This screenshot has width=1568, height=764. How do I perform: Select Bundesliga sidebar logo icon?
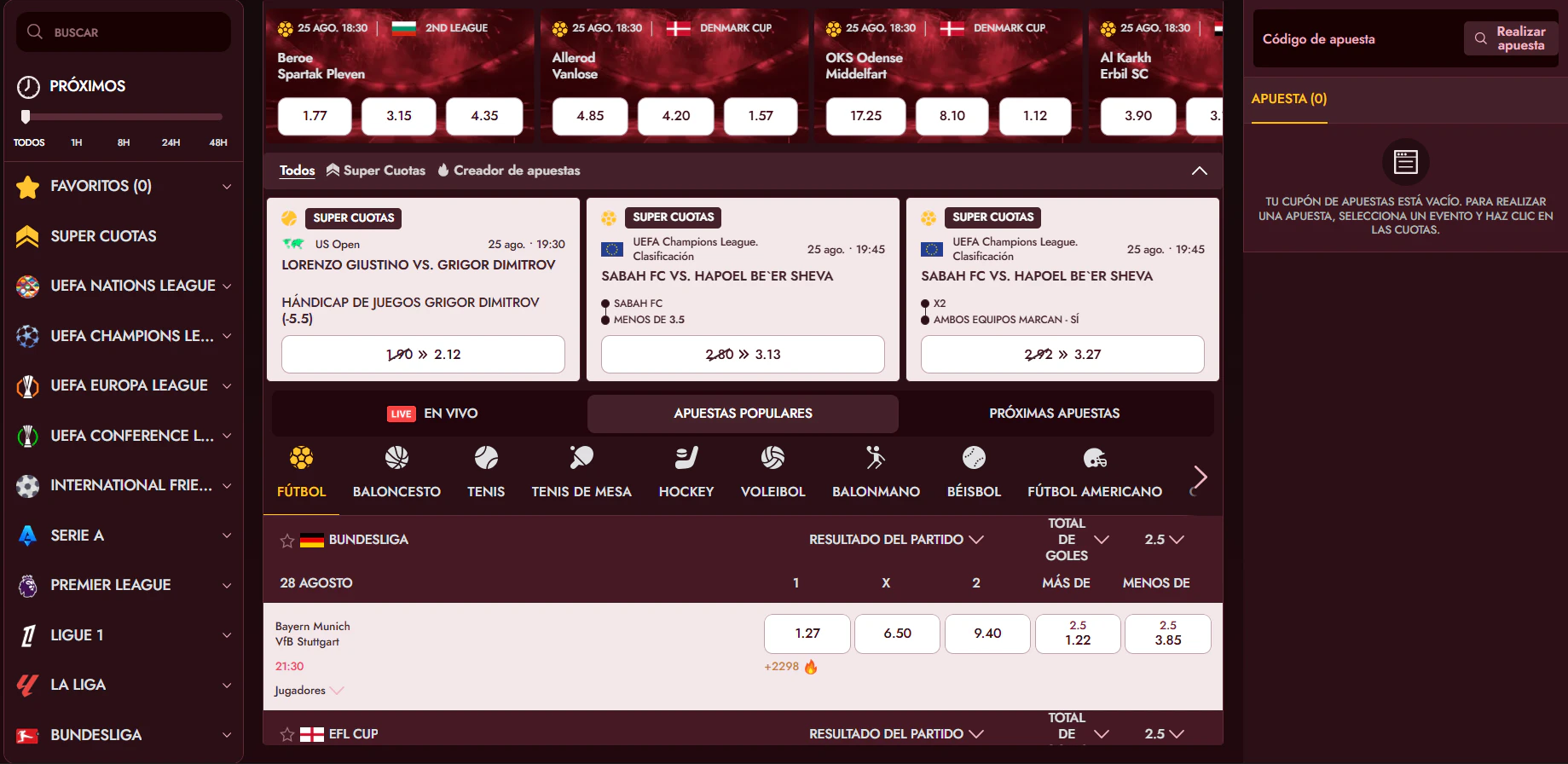pyautogui.click(x=27, y=735)
